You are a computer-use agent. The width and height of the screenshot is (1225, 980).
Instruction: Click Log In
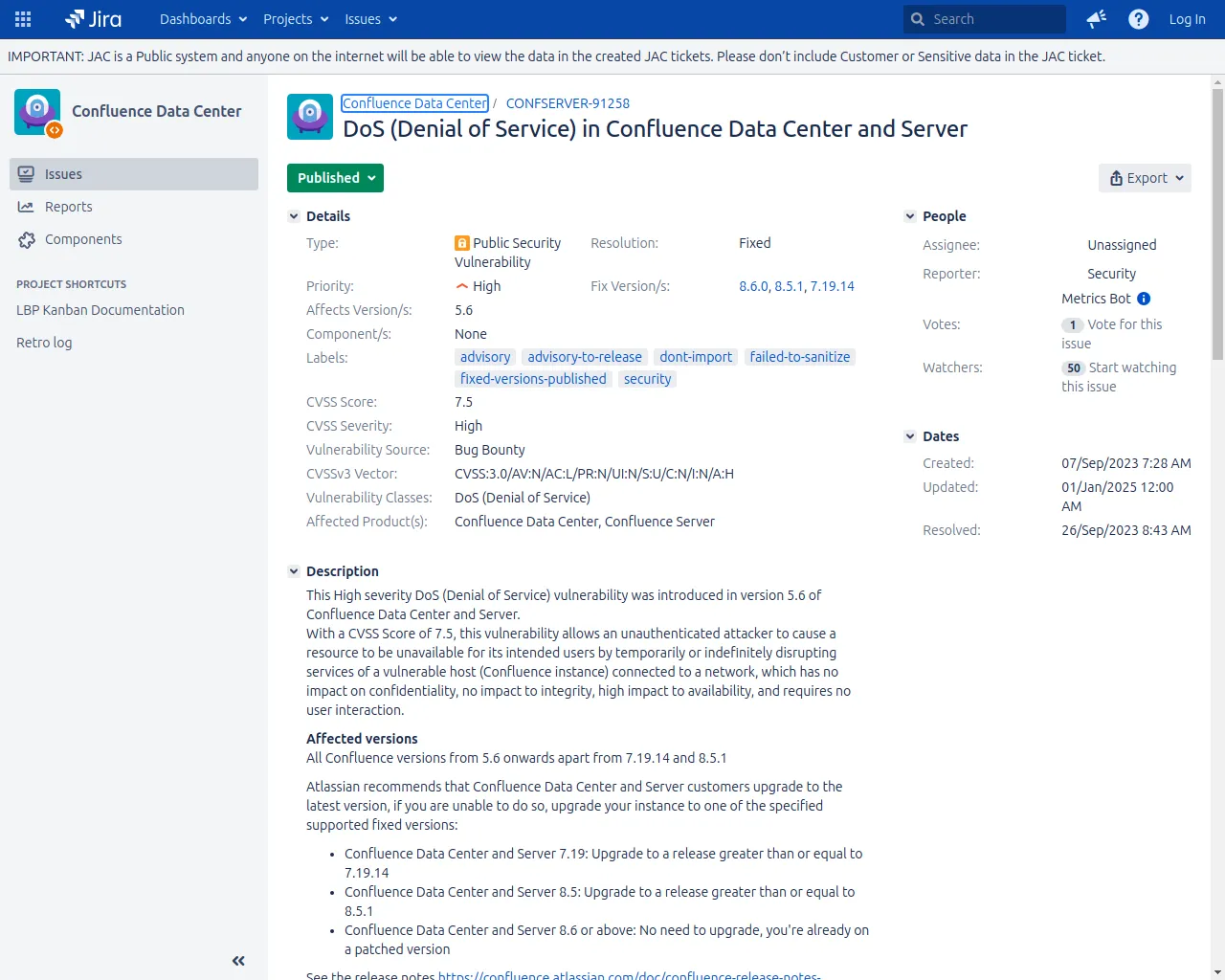pos(1187,19)
